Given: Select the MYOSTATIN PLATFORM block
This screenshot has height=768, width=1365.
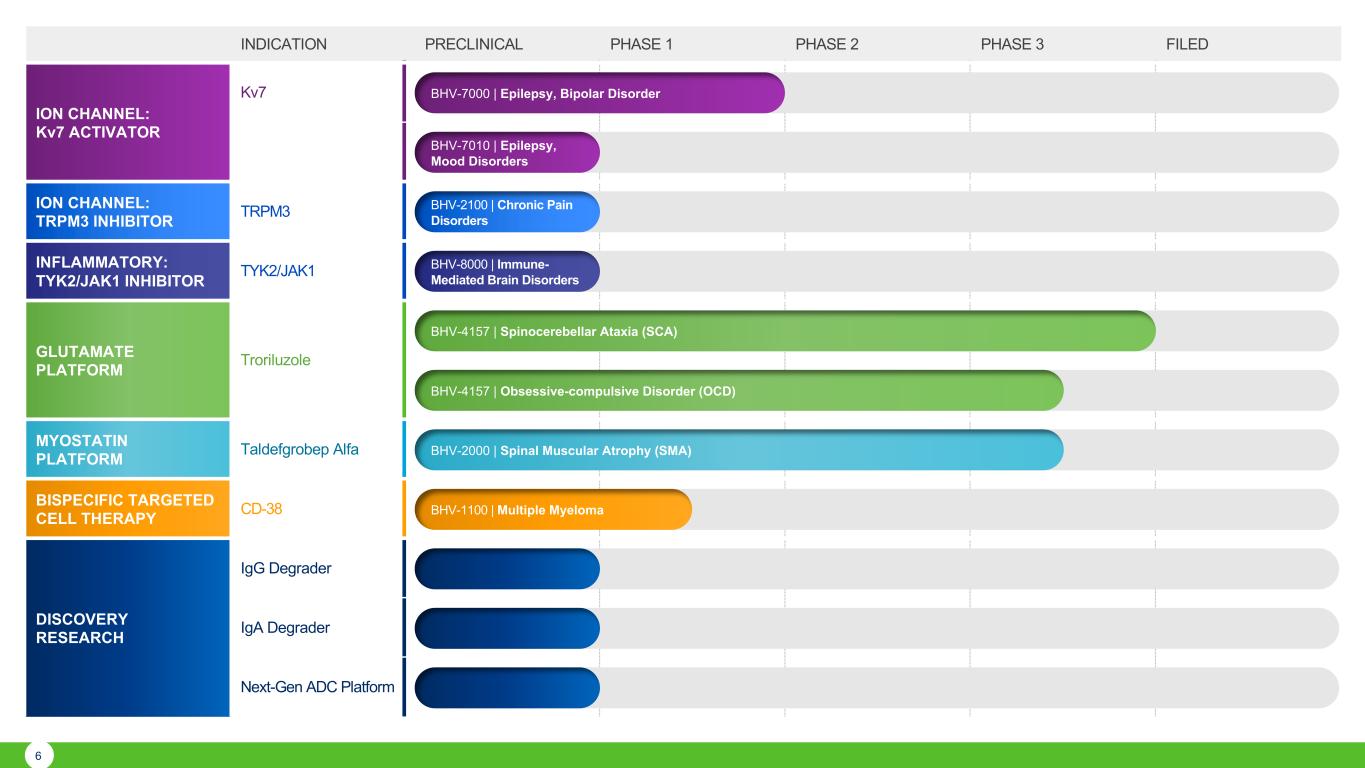Looking at the screenshot, I should coord(128,449).
